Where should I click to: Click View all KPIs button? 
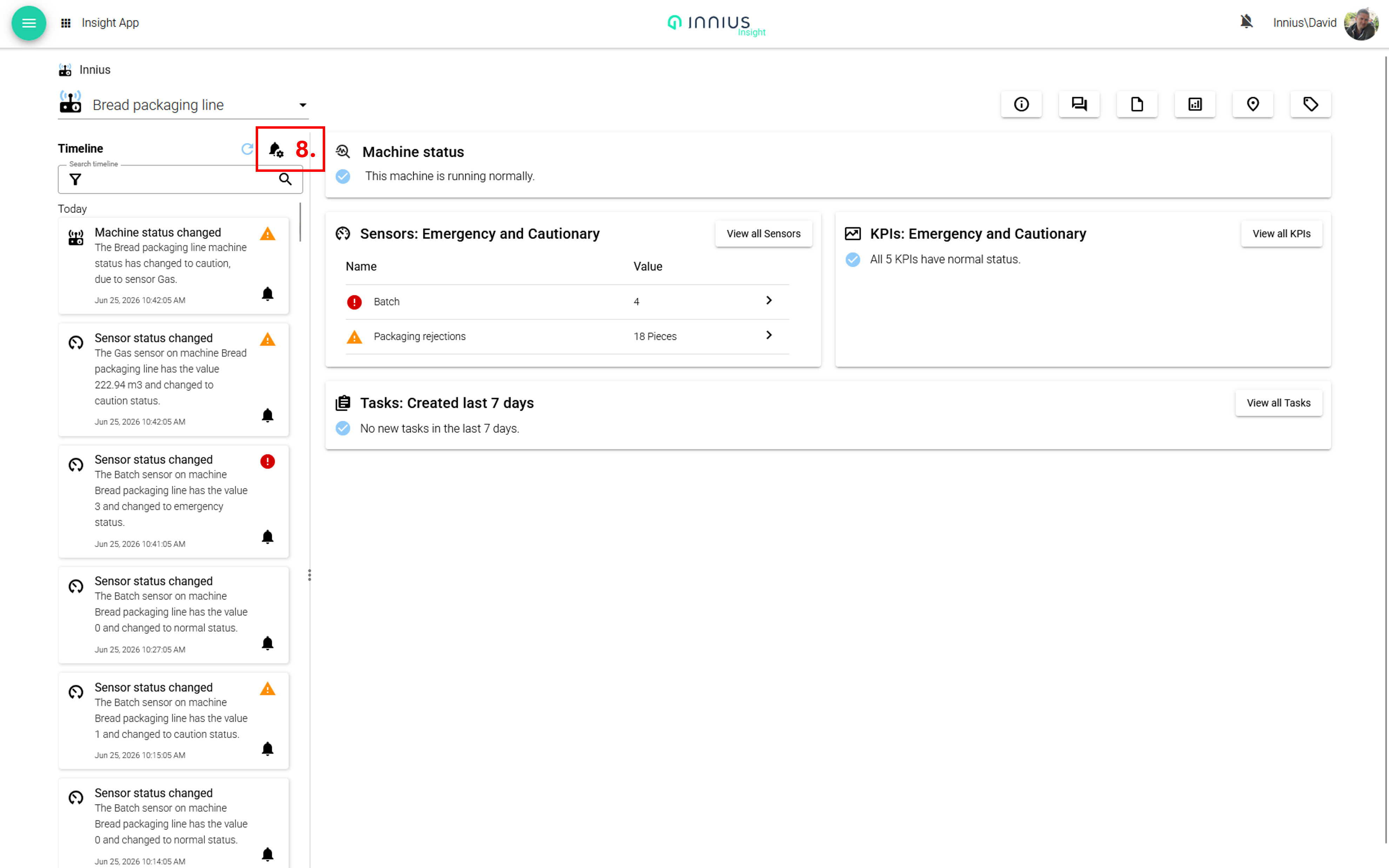coord(1281,234)
